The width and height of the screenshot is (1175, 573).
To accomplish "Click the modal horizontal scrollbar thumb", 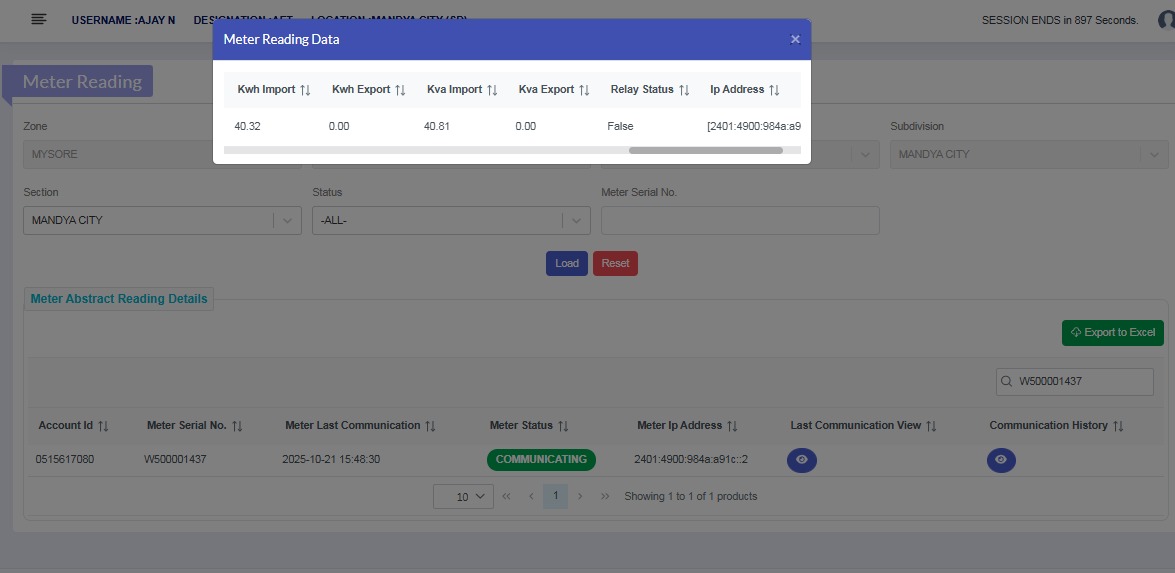I will tap(706, 151).
